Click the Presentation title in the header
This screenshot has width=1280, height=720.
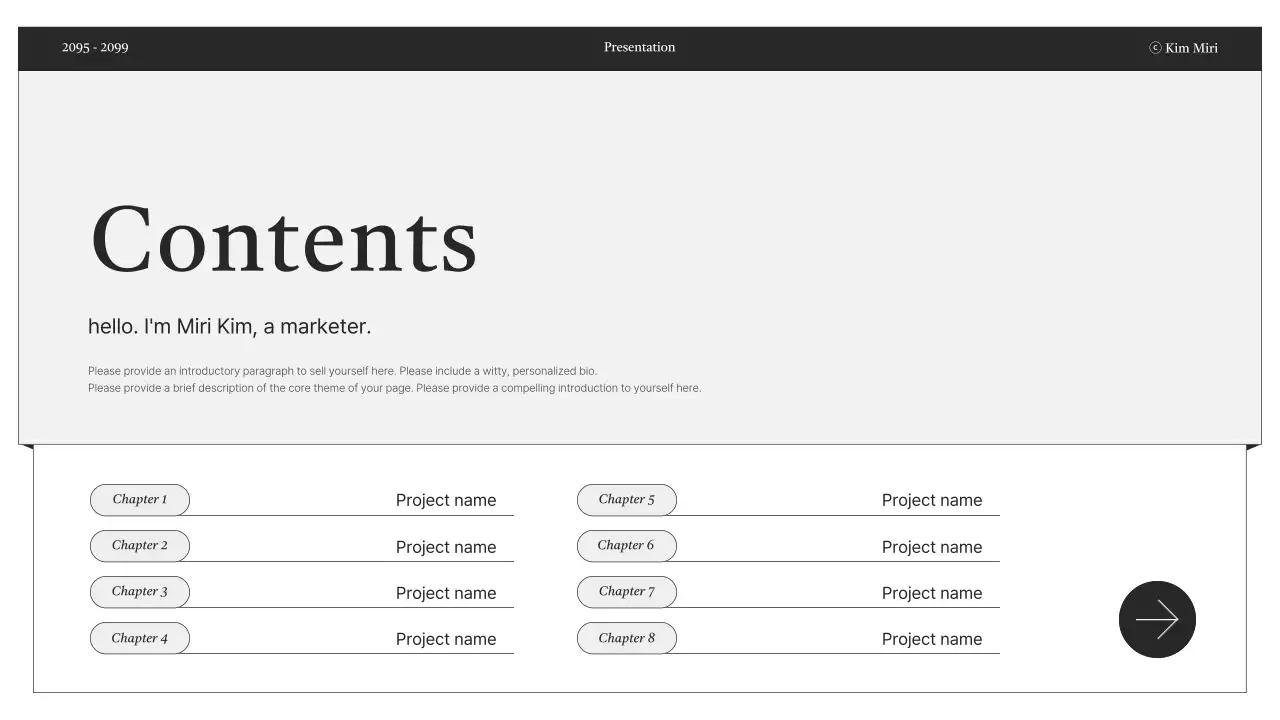click(640, 47)
